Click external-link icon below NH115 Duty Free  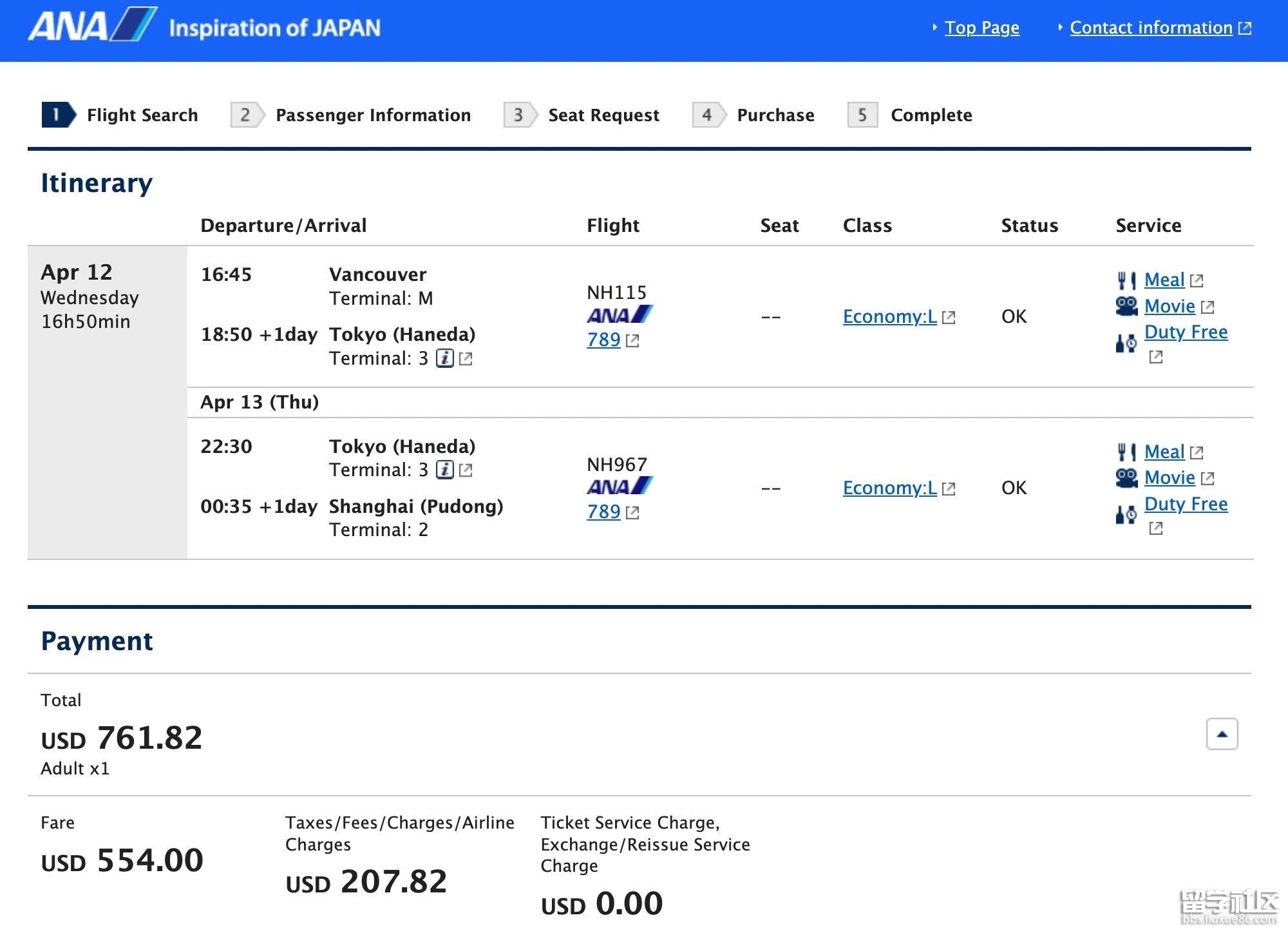(x=1156, y=356)
